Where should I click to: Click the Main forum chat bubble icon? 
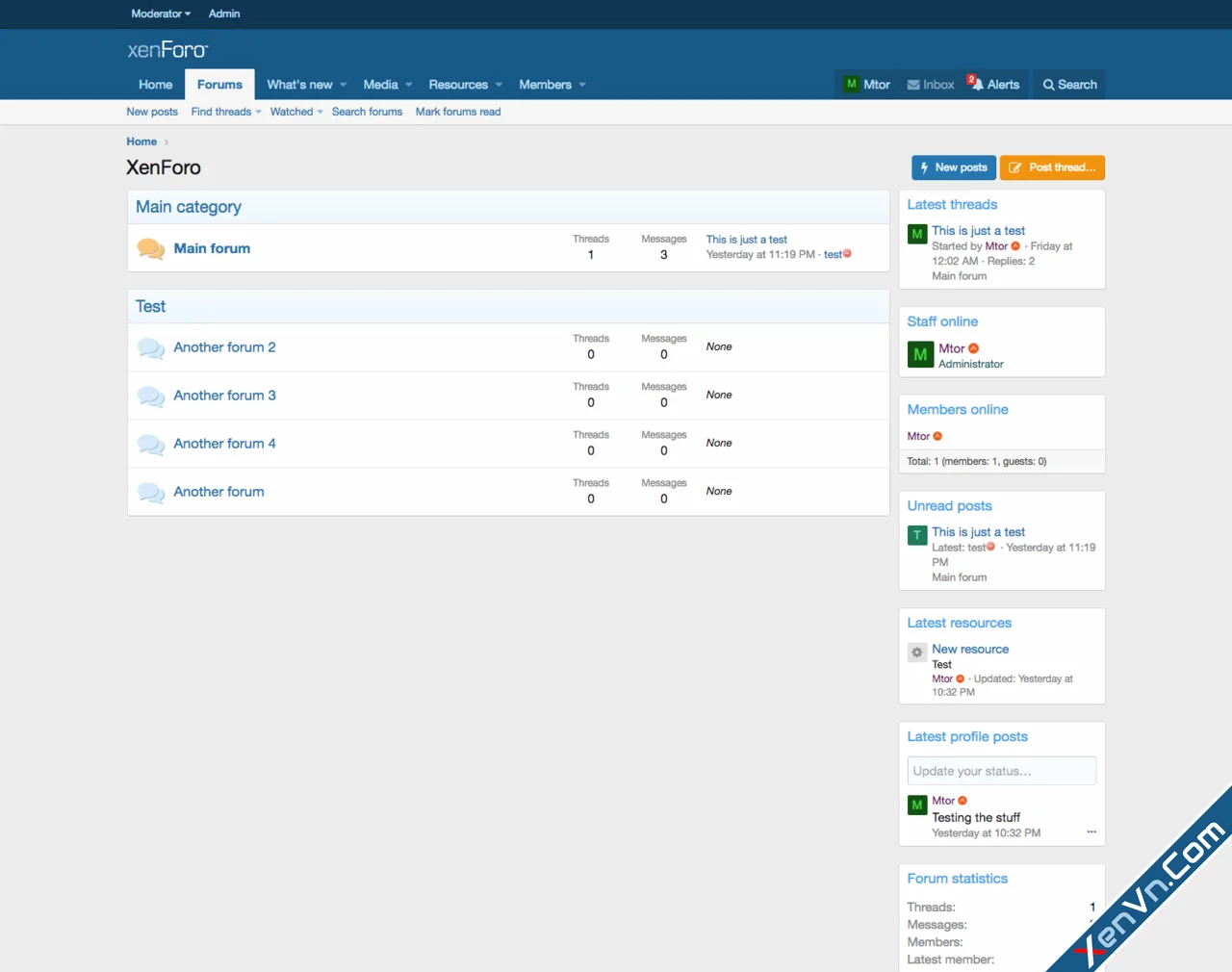click(151, 249)
